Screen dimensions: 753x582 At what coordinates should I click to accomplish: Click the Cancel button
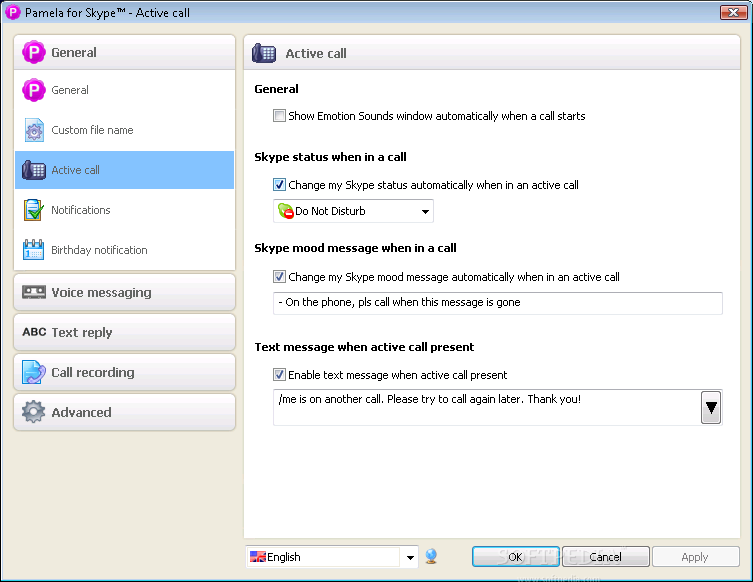click(x=606, y=557)
